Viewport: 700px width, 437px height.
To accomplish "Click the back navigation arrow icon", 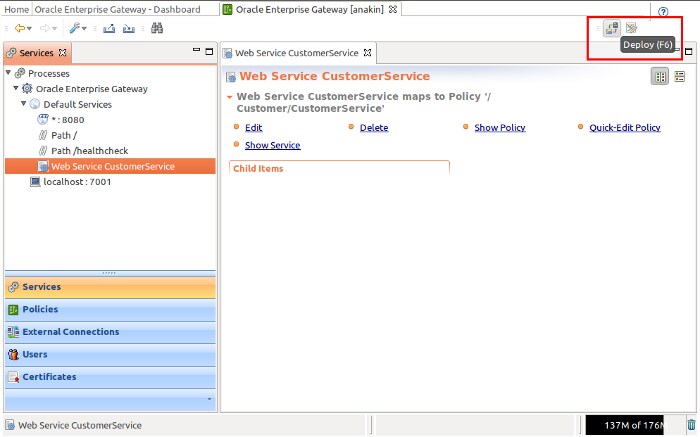I will coord(19,29).
